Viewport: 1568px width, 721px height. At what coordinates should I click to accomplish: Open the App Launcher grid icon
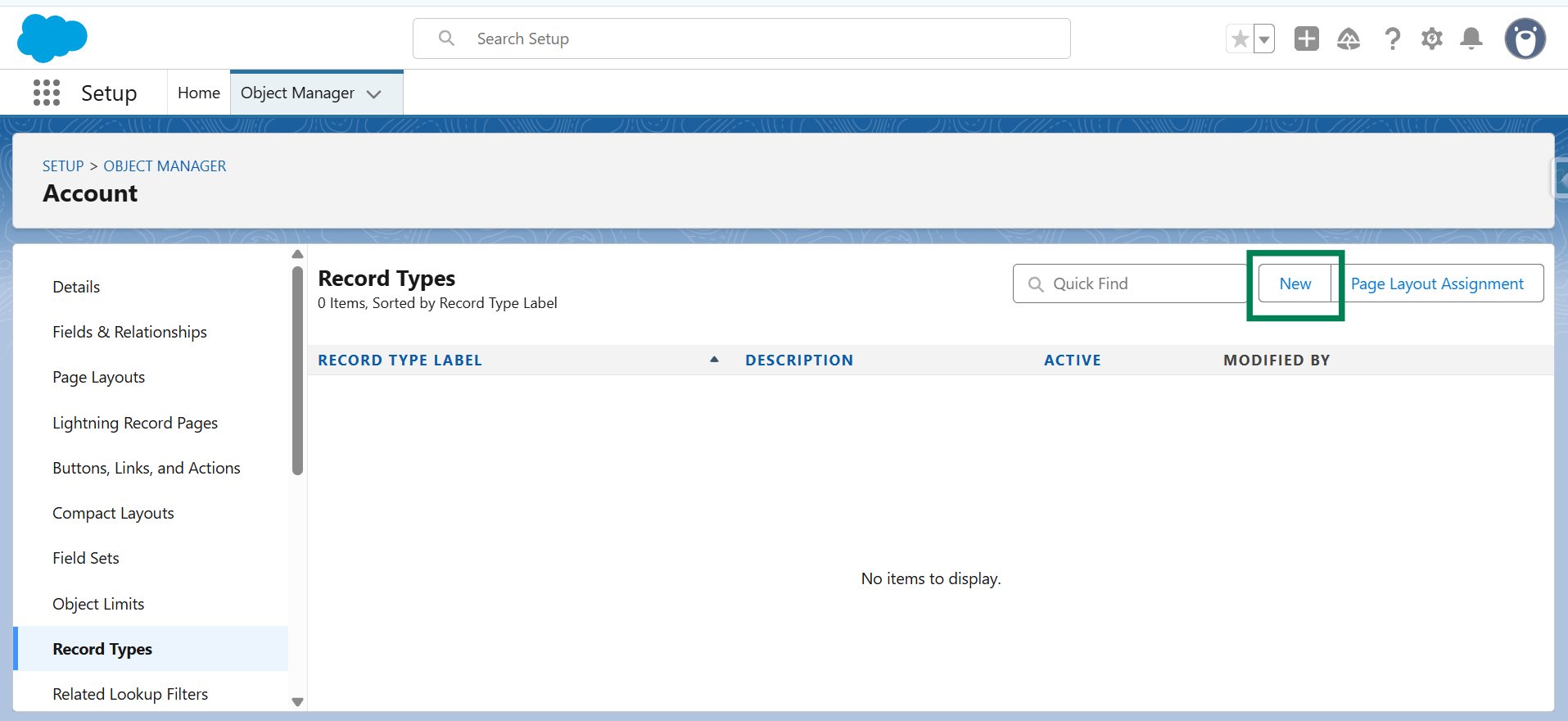[47, 93]
